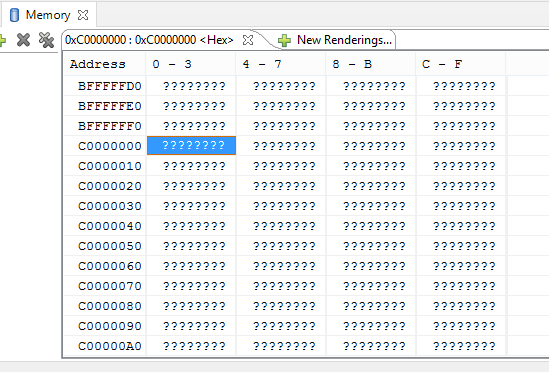This screenshot has height=372, width=549.
Task: Select address C0000050 row label
Action: [110, 246]
